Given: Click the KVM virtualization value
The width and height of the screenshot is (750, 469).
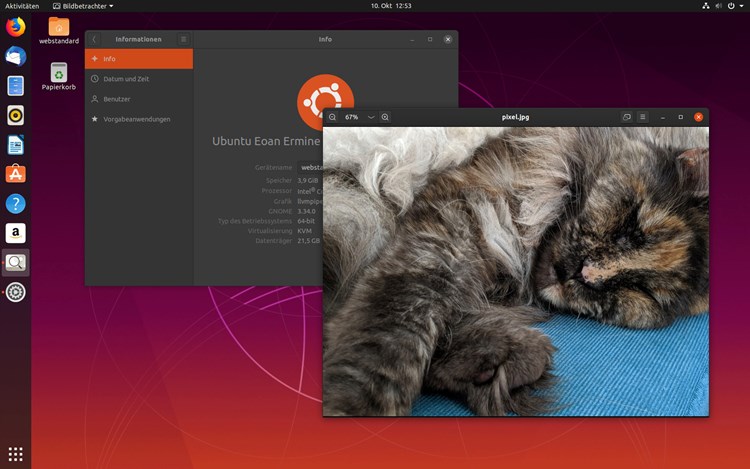Looking at the screenshot, I should tap(305, 231).
